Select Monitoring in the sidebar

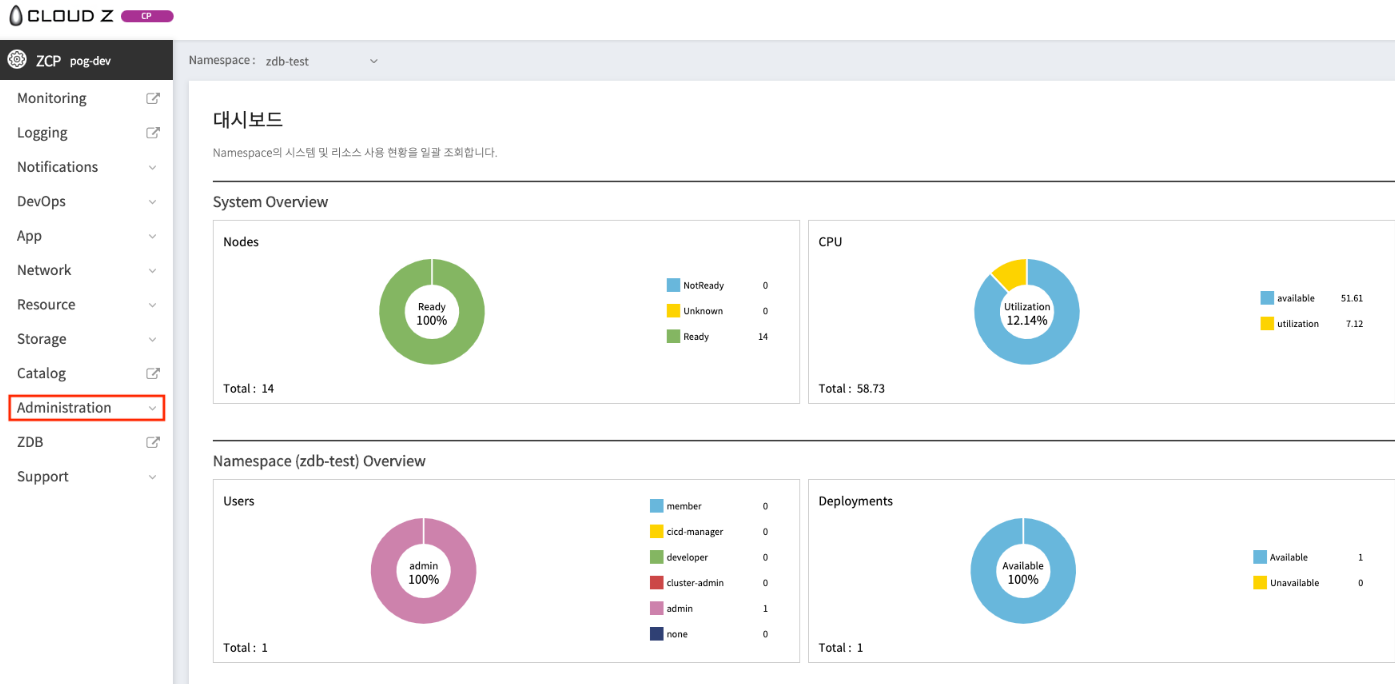[52, 98]
